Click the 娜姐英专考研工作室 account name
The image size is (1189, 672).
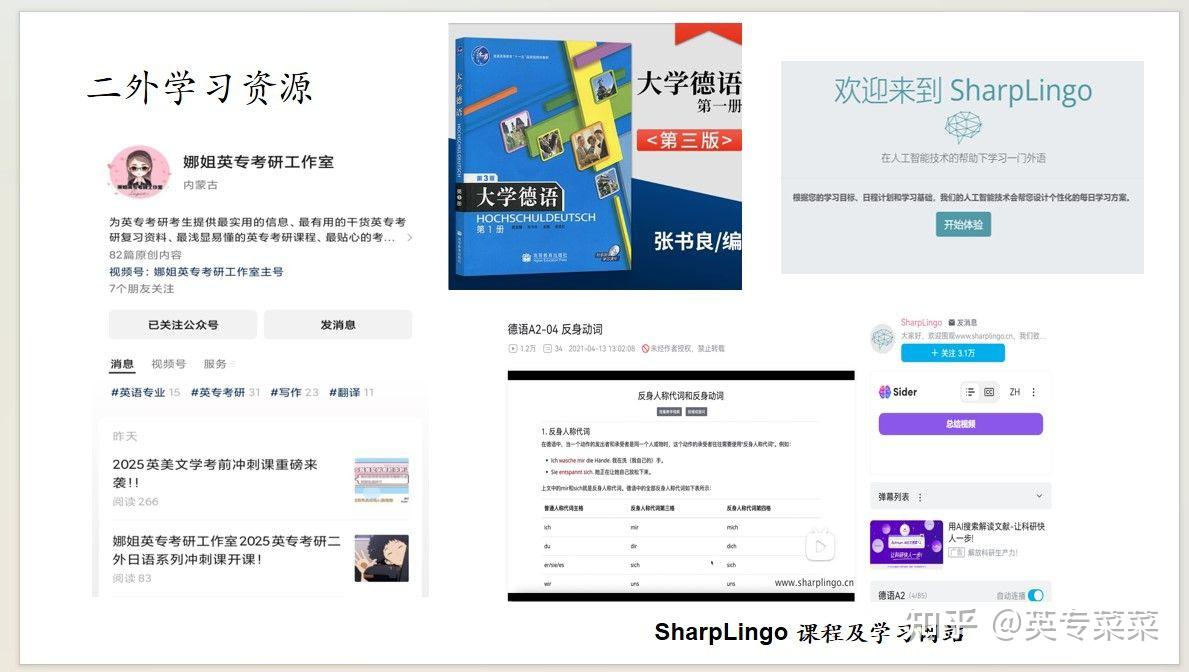pos(258,162)
